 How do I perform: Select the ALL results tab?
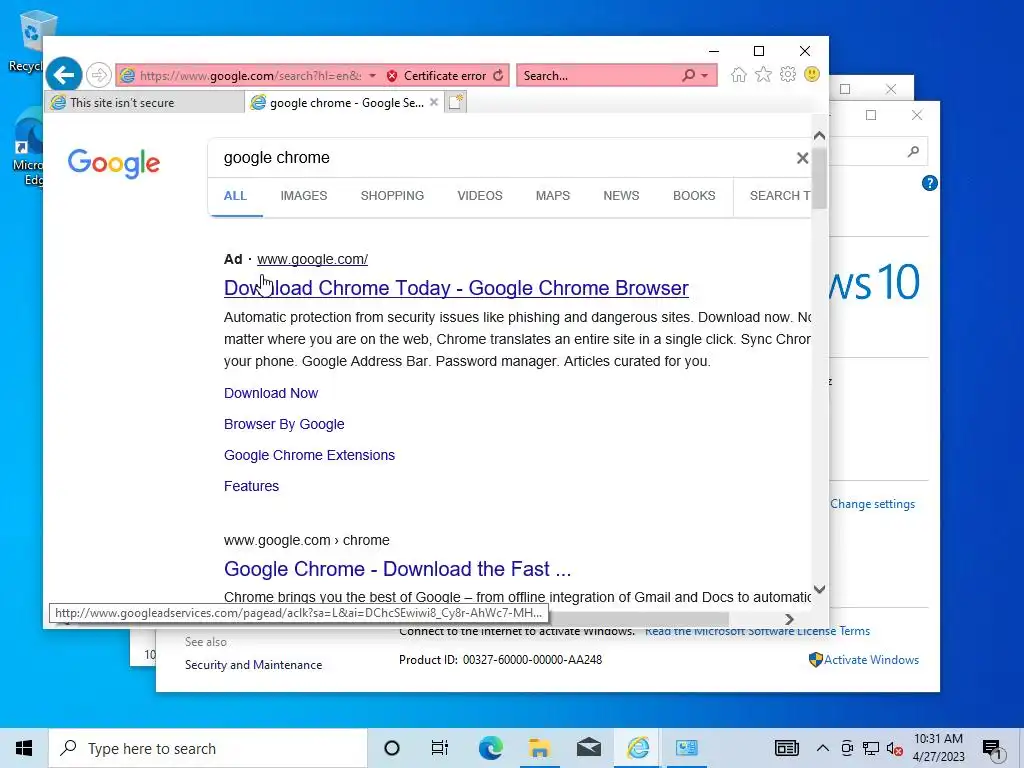click(235, 196)
